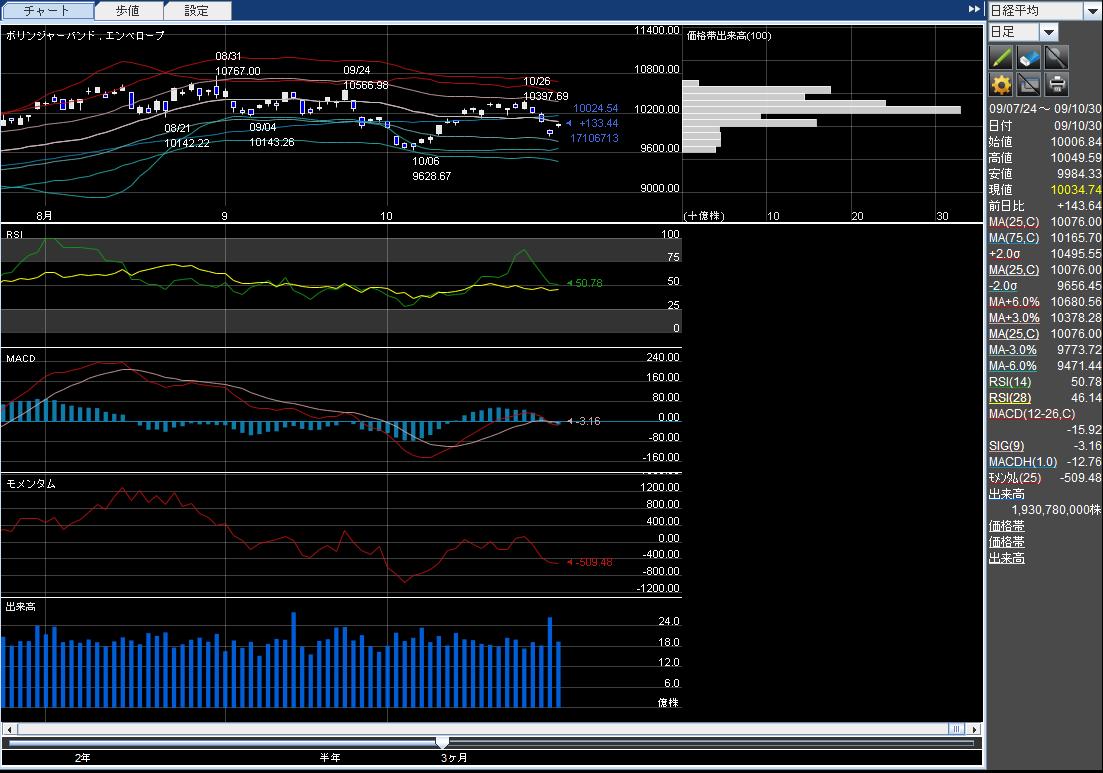The image size is (1103, 773).
Task: Open the 日足 timeframe dropdown
Action: coord(1049,32)
